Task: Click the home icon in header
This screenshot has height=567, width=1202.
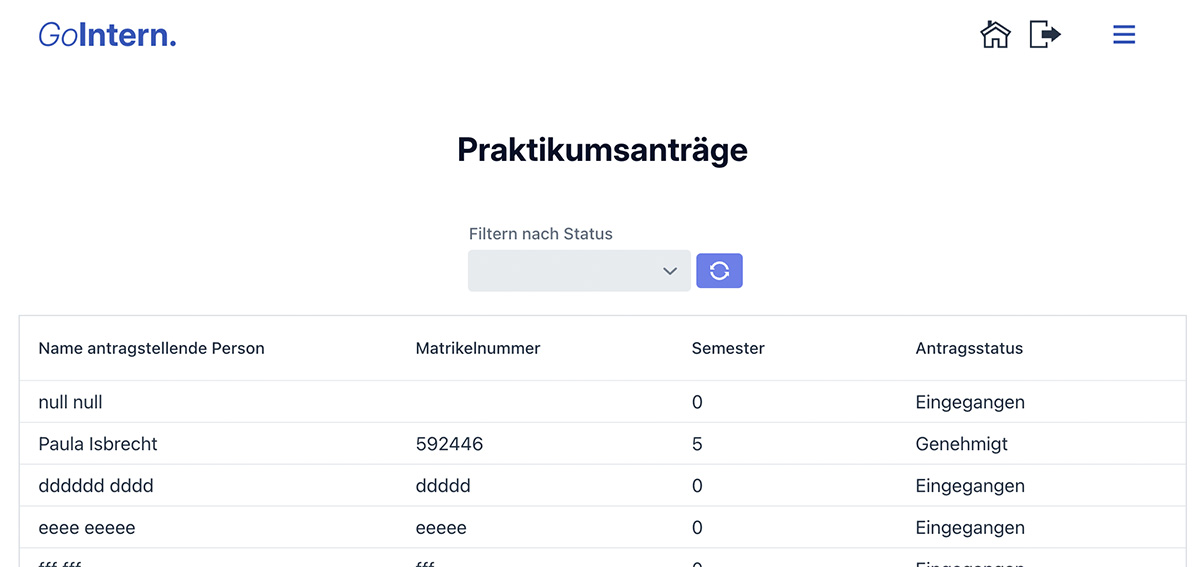Action: click(x=995, y=35)
